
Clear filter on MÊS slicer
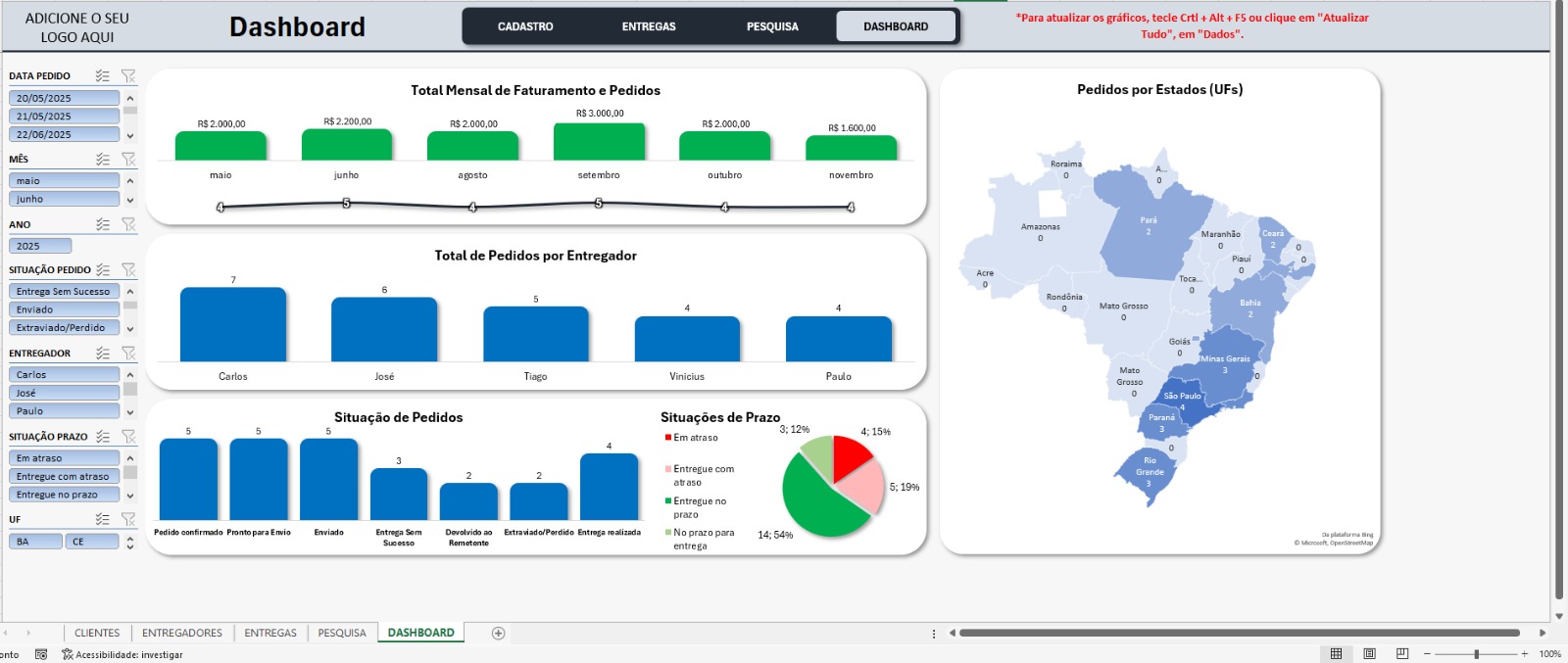[x=128, y=159]
